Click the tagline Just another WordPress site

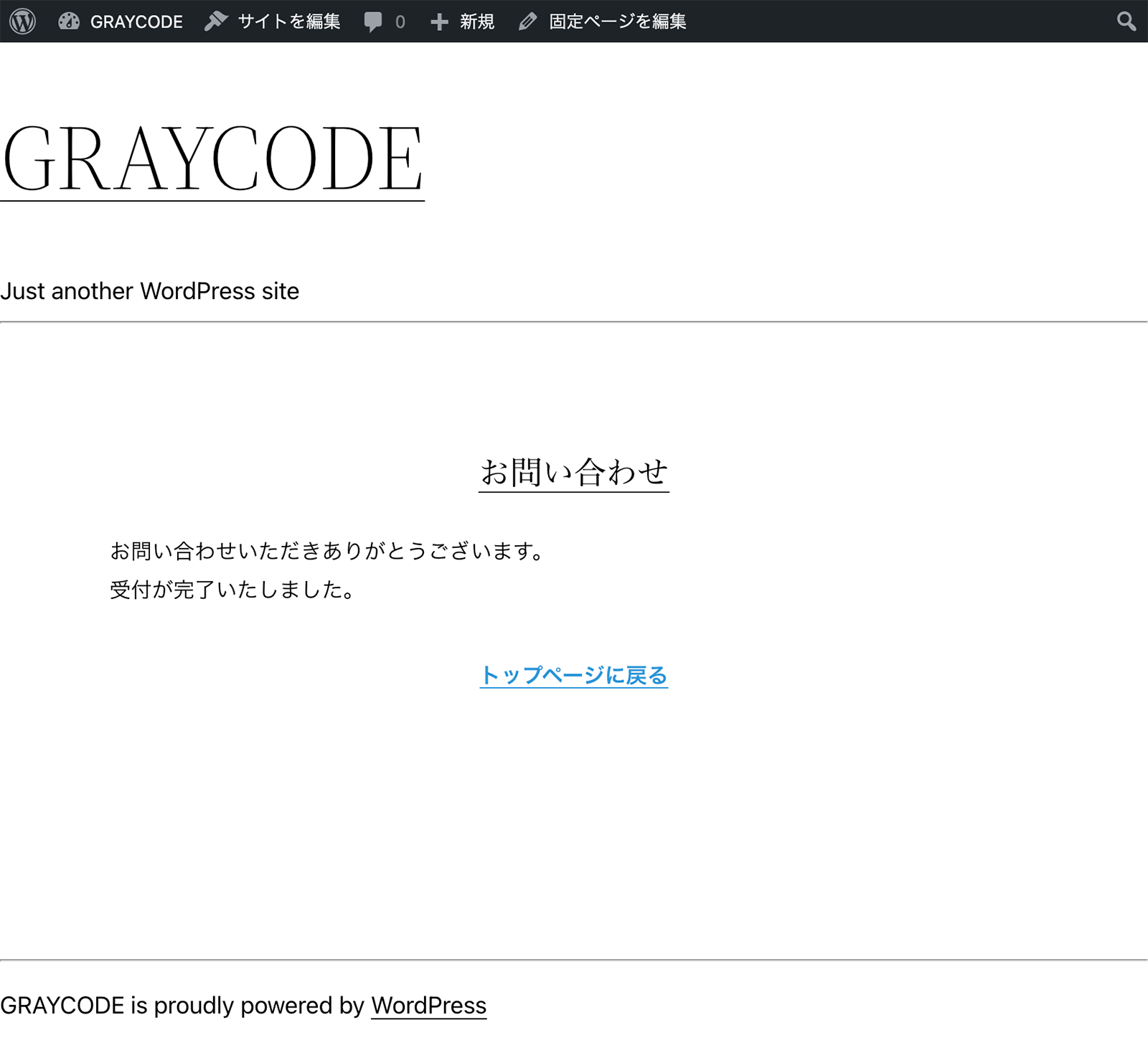[x=149, y=291]
